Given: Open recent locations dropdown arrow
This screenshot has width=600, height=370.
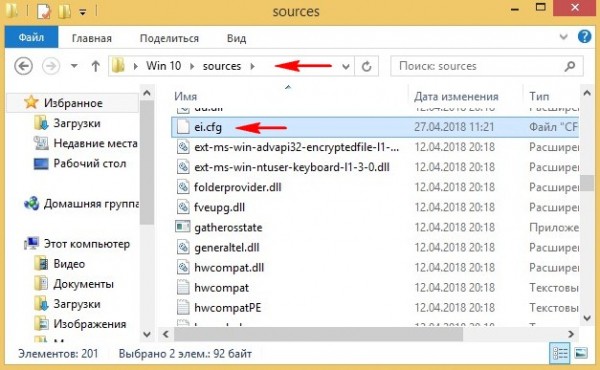Looking at the screenshot, I should (x=74, y=66).
